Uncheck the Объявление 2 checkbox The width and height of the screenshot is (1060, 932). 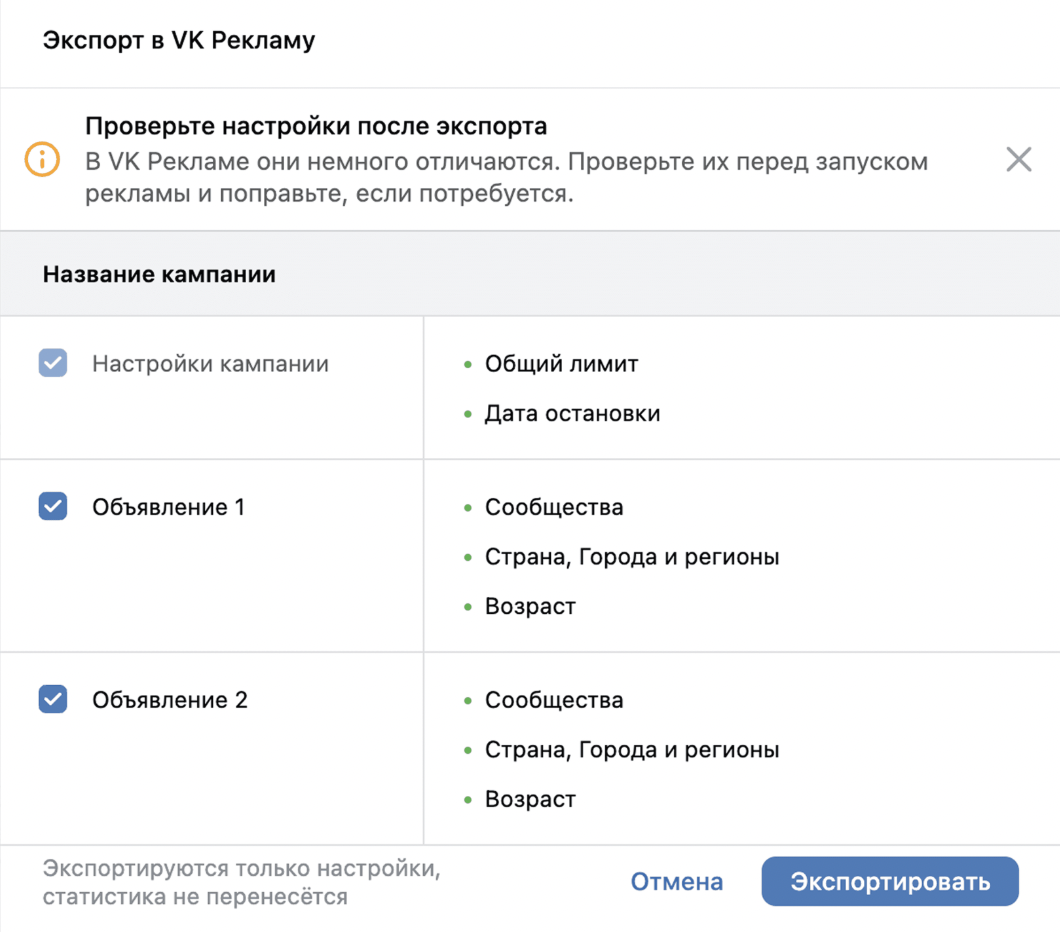click(x=52, y=700)
